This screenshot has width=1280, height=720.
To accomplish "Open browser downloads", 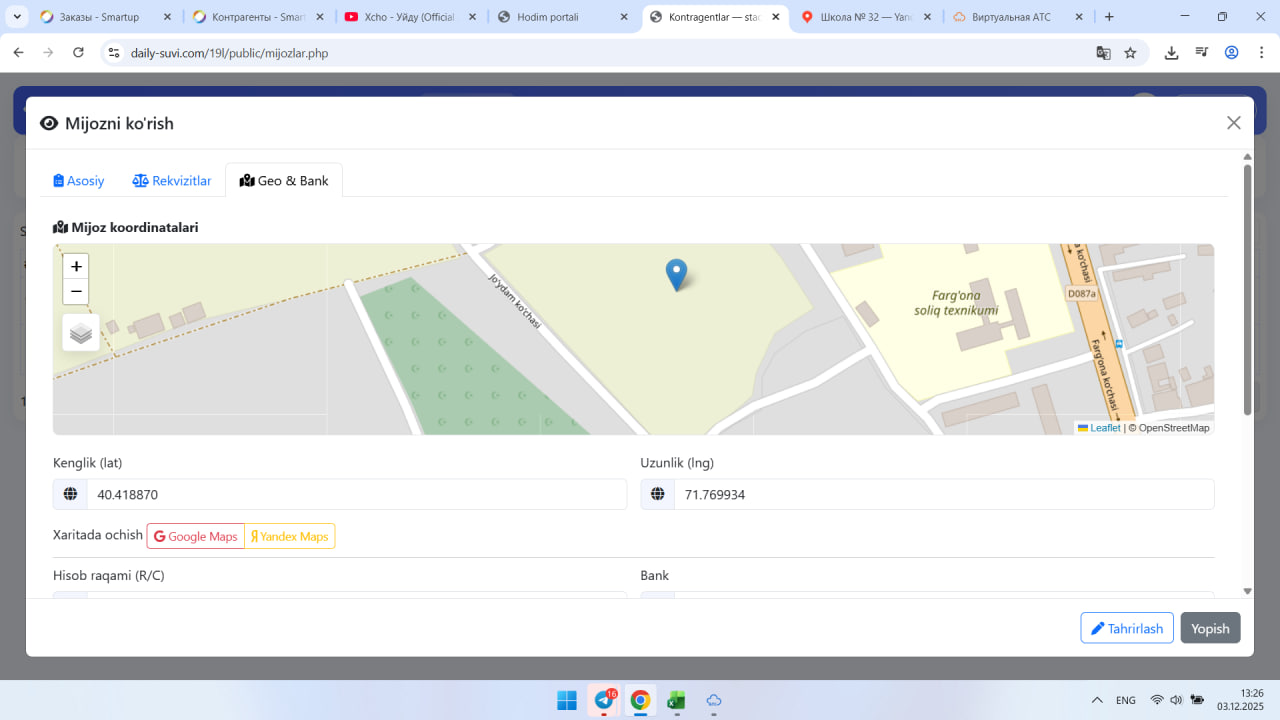I will click(1172, 53).
